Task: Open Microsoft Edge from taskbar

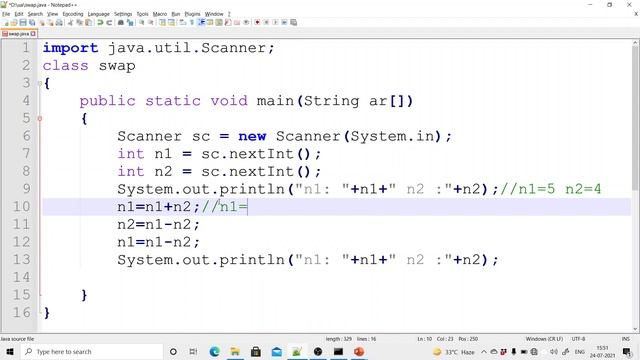Action: tap(215, 351)
